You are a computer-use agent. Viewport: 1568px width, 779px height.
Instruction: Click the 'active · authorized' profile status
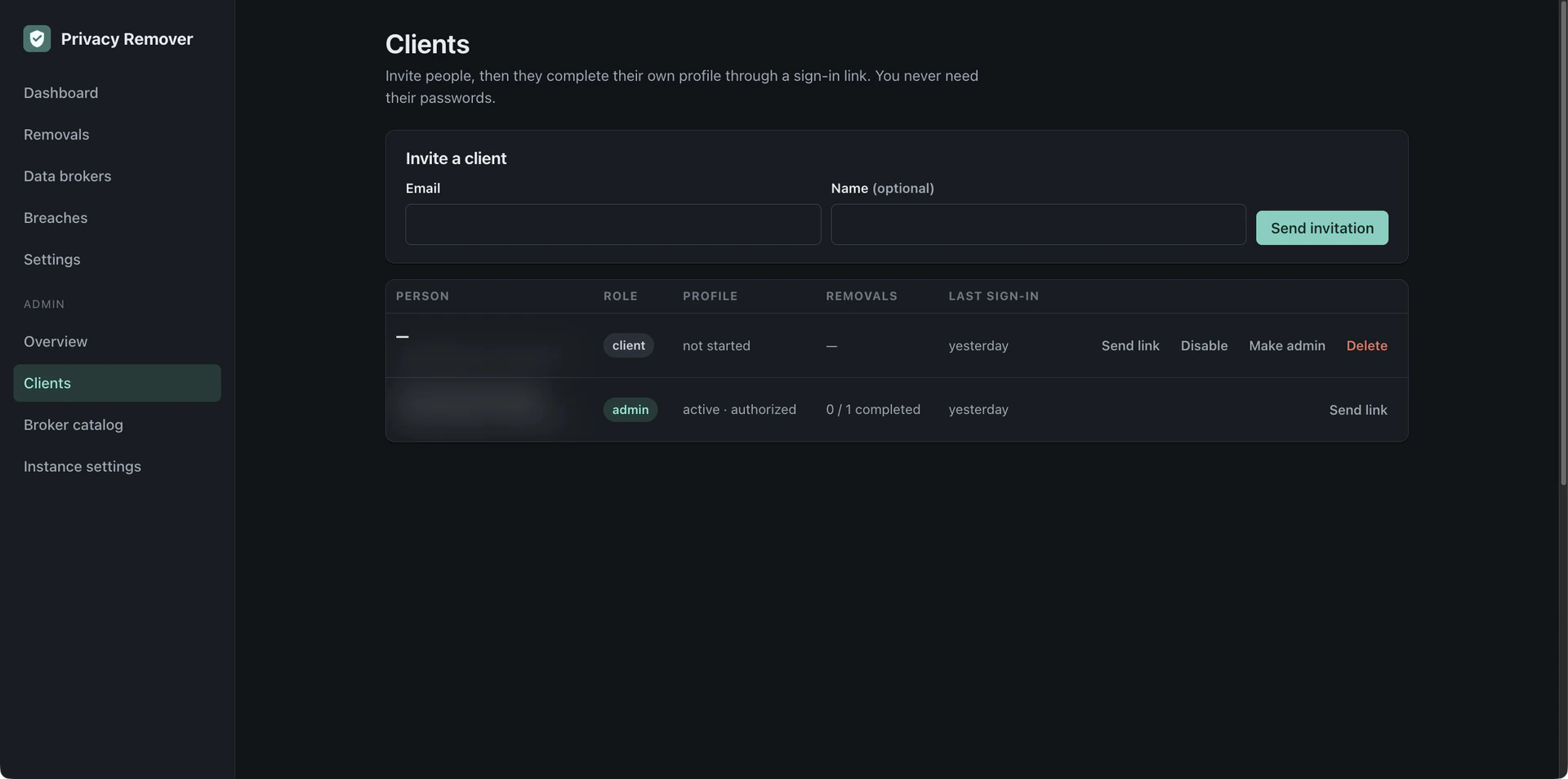tap(739, 409)
